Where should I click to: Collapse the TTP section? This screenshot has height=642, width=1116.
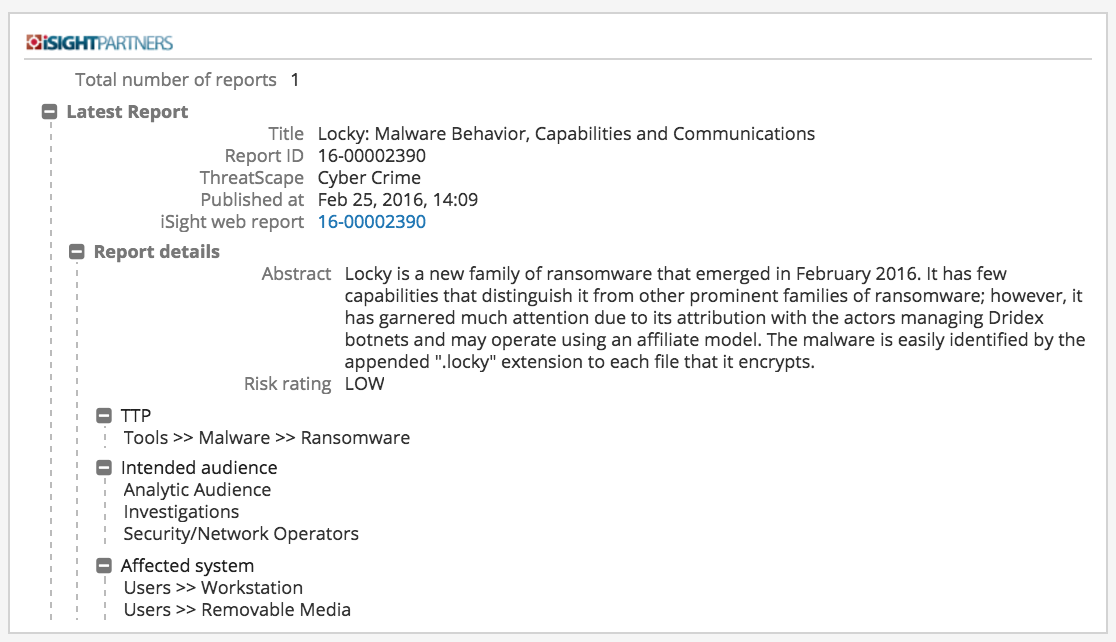(x=104, y=416)
